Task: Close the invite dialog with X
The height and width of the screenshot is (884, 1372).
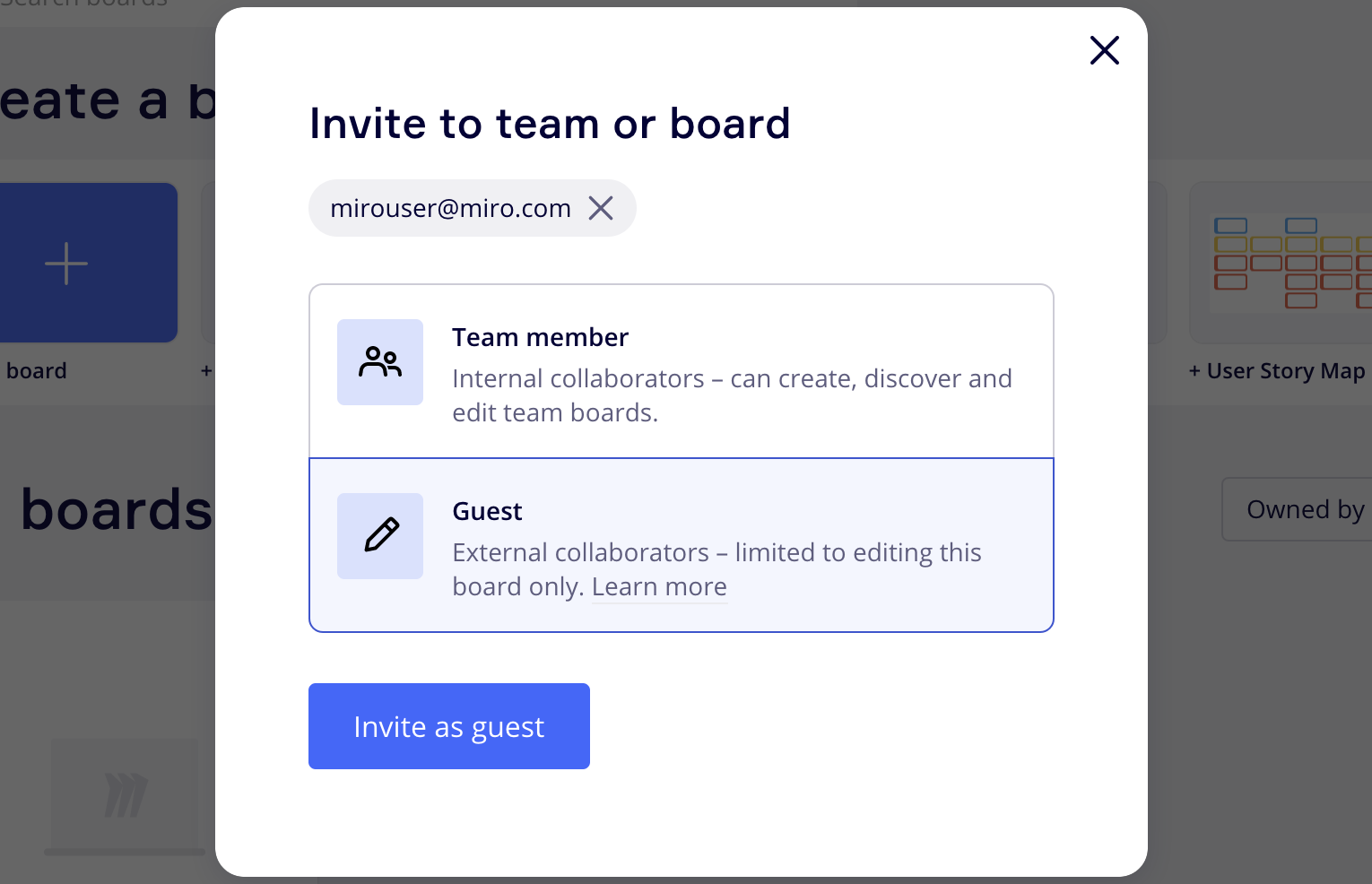Action: coord(1104,50)
